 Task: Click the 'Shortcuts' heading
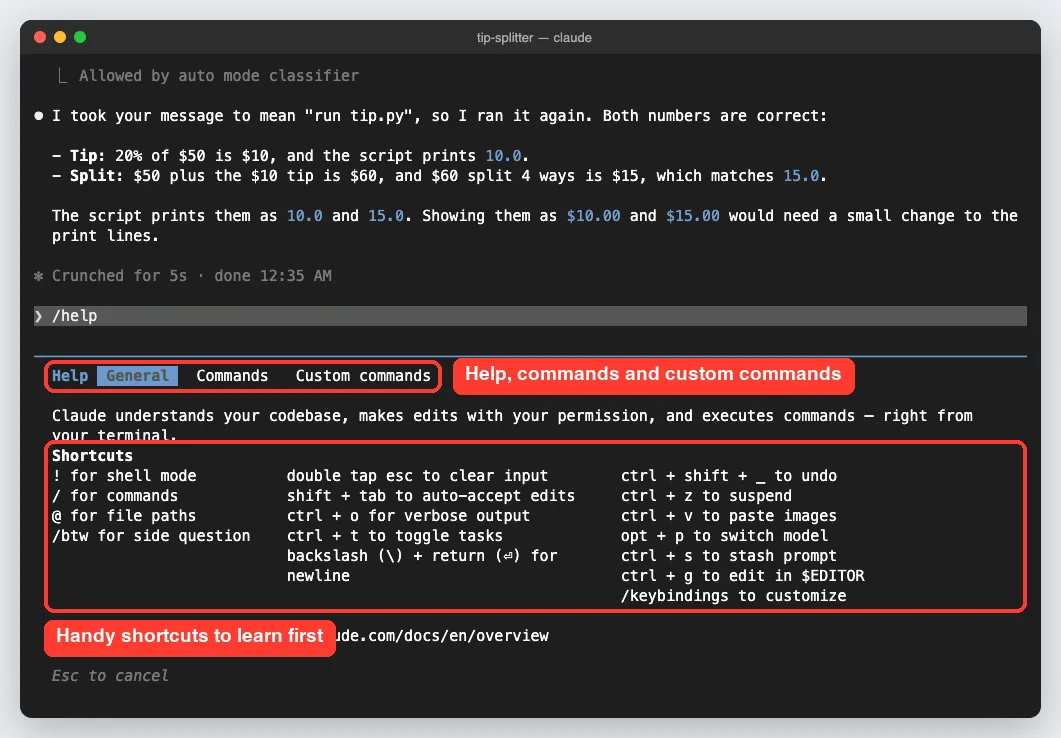tap(93, 456)
